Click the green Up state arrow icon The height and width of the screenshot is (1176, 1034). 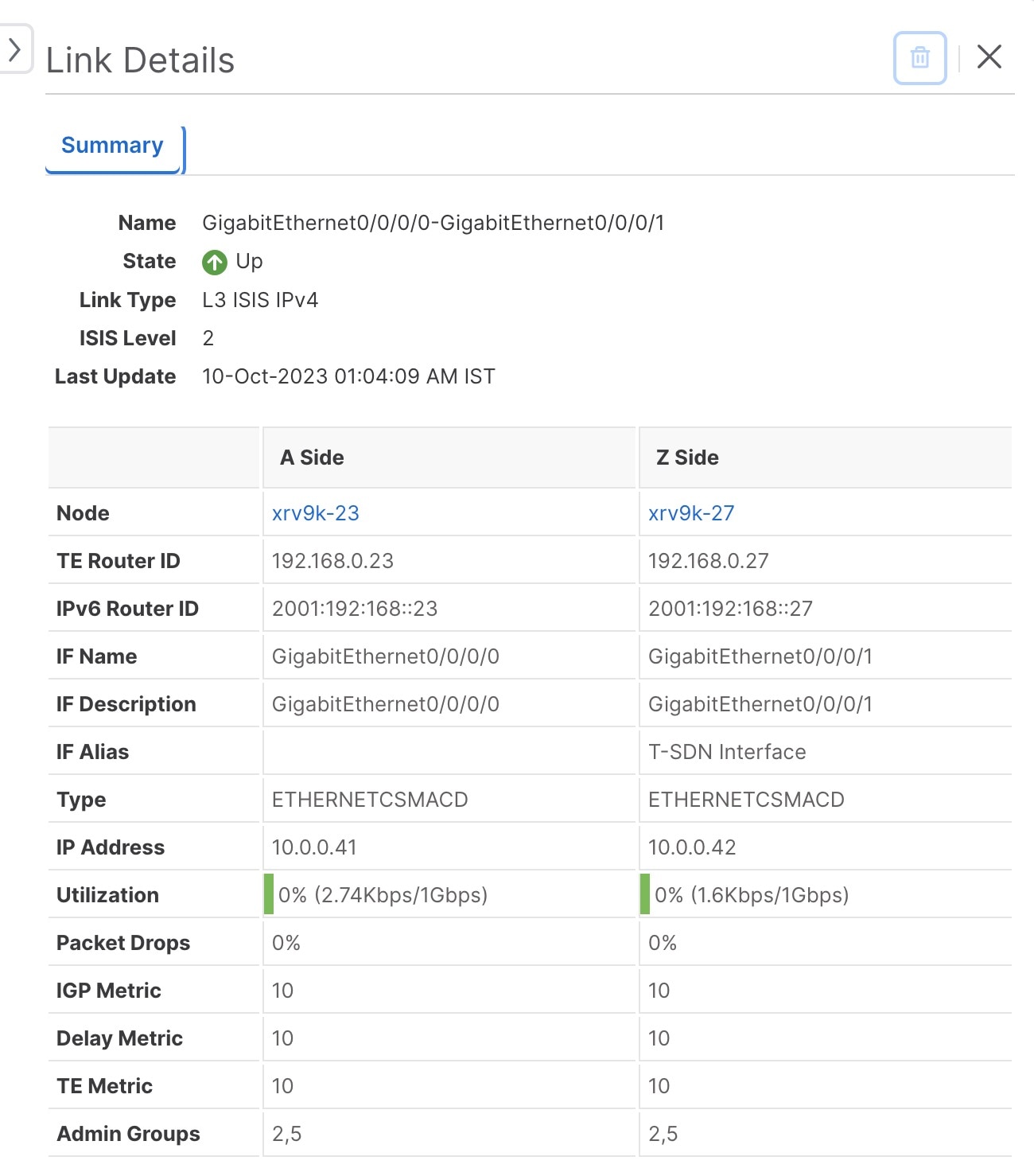coord(213,261)
